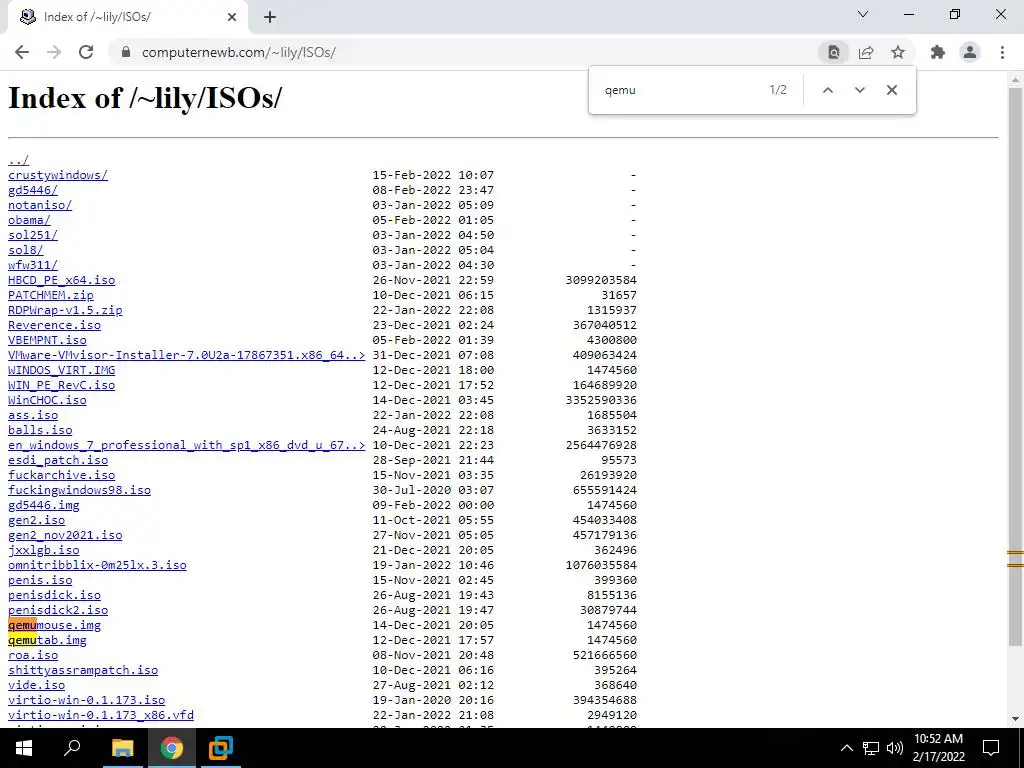Open the crustywindows/ folder

tap(57, 175)
